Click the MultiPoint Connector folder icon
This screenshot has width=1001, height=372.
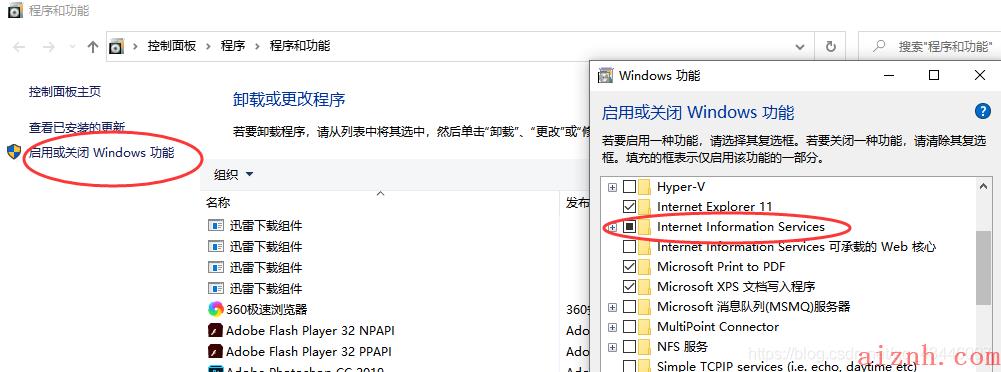pyautogui.click(x=644, y=327)
